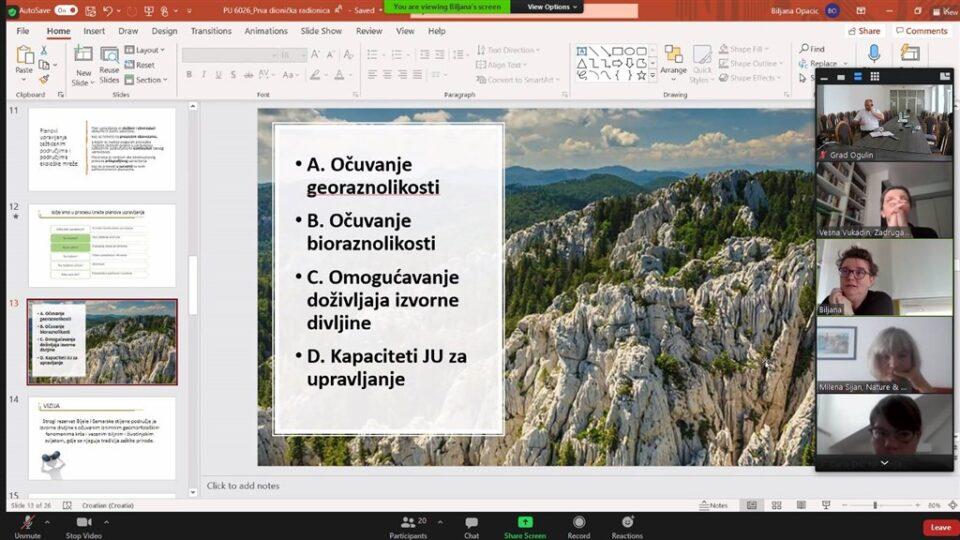
Task: Click the Format Painter icon
Action: [44, 80]
